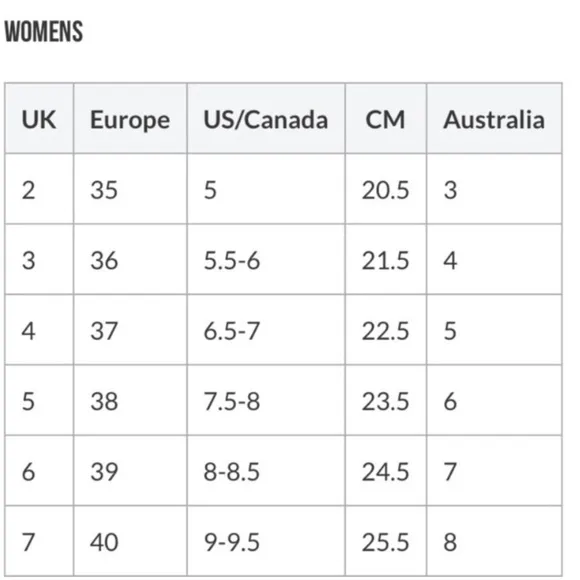
Task: Click the 20.5 CM cell
Action: (x=385, y=189)
